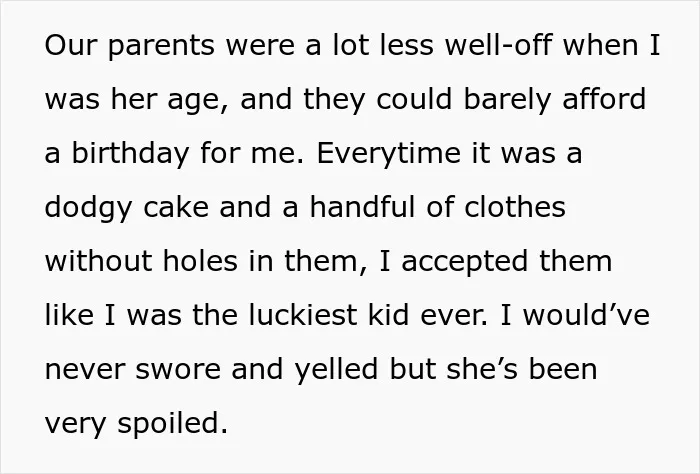Image resolution: width=700 pixels, height=474 pixels.
Task: Click on the word "afford"
Action: point(604,98)
